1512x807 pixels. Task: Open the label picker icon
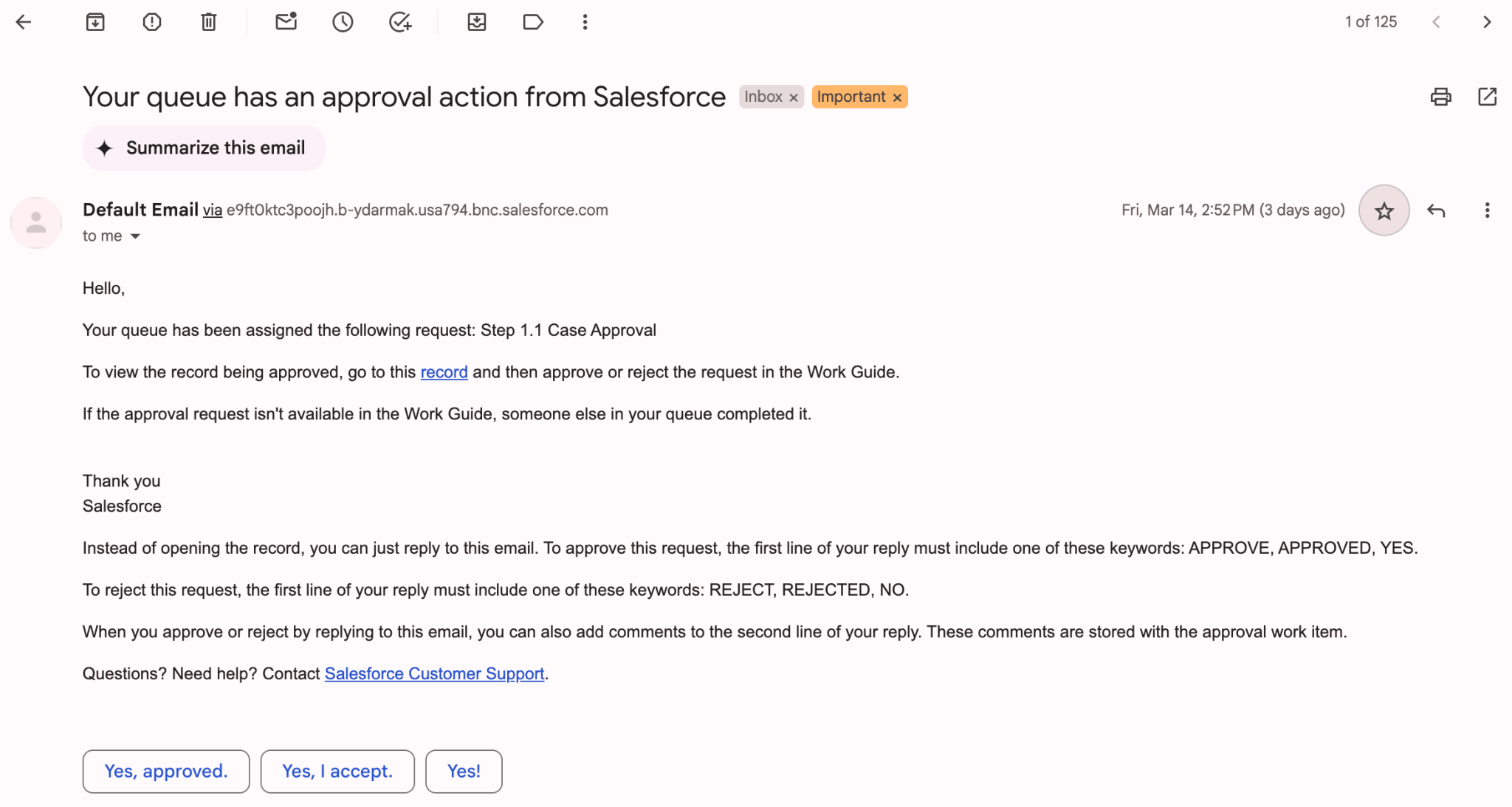tap(533, 22)
